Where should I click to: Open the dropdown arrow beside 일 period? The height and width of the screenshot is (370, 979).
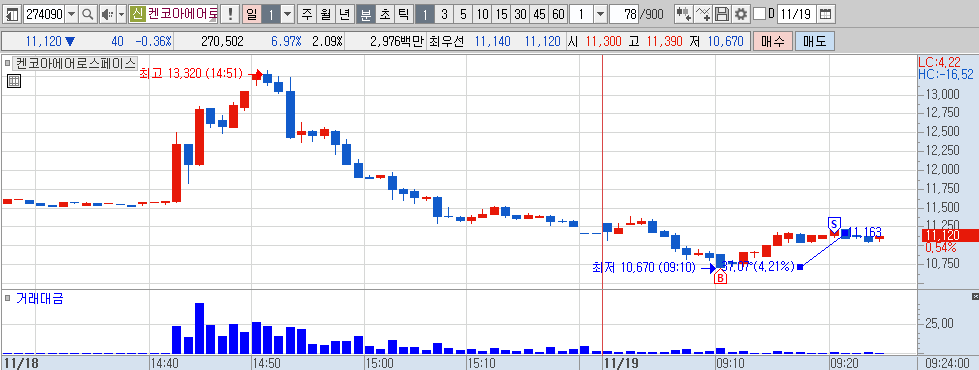[x=287, y=14]
